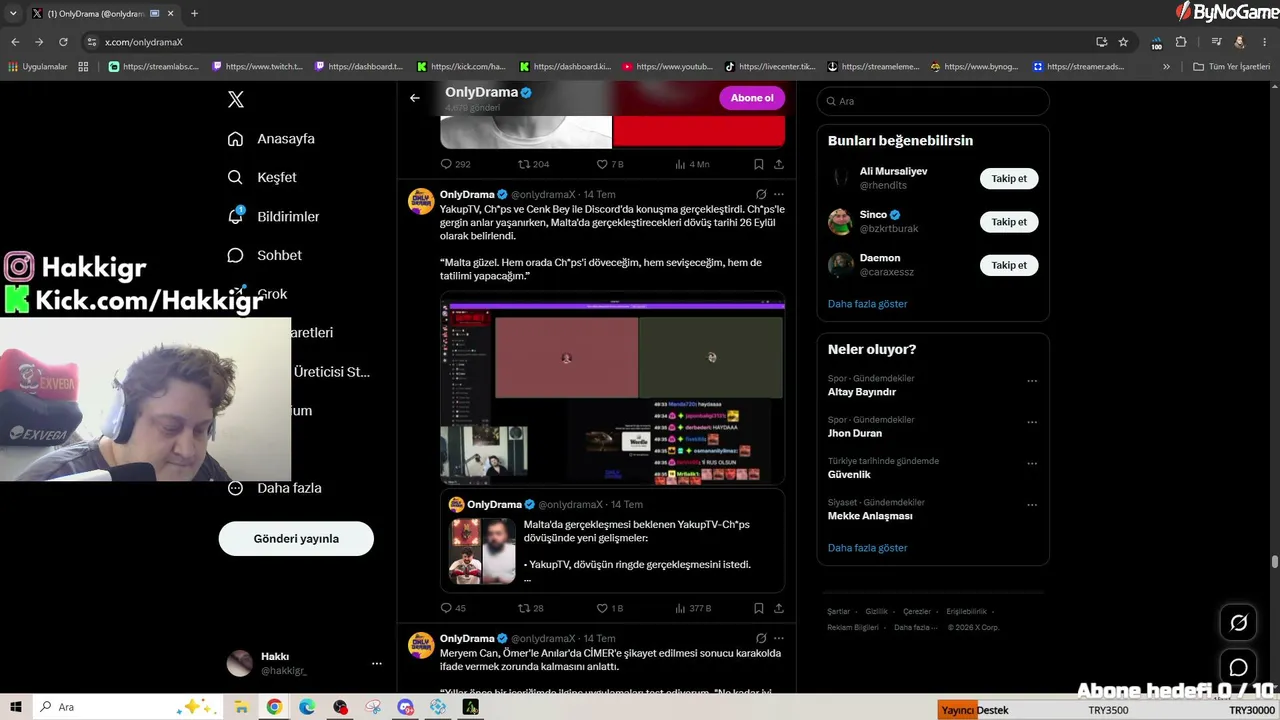Viewport: 1280px width, 720px height.
Task: Open Microsoft Edge from the taskbar
Action: [x=307, y=707]
